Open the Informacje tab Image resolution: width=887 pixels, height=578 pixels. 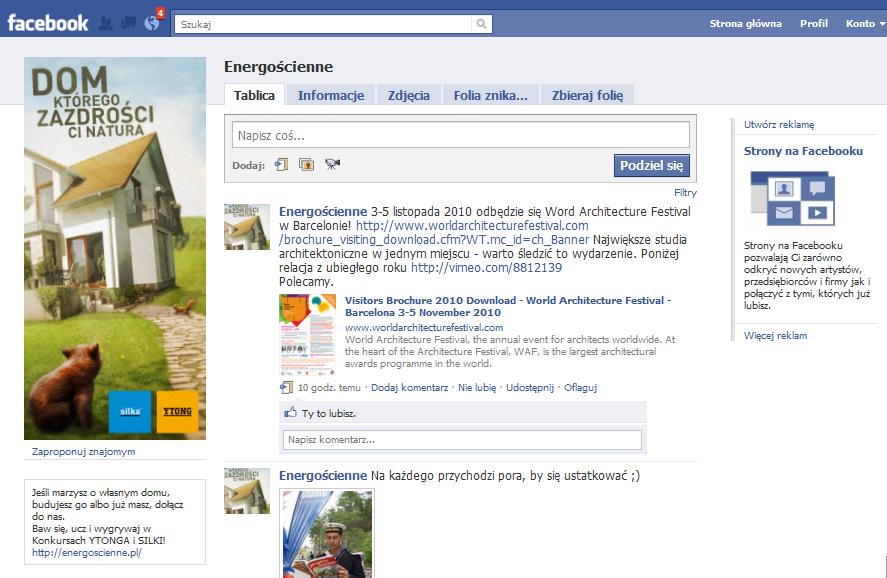click(331, 95)
